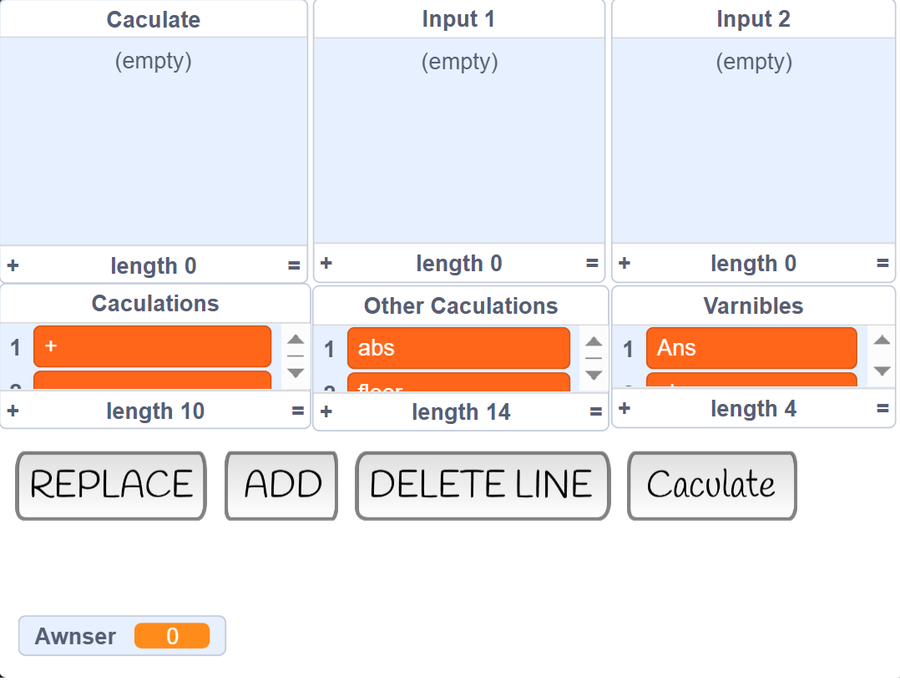Click plus icon in Input 1 list
Screen dimensions: 900x681
pyautogui.click(x=326, y=264)
